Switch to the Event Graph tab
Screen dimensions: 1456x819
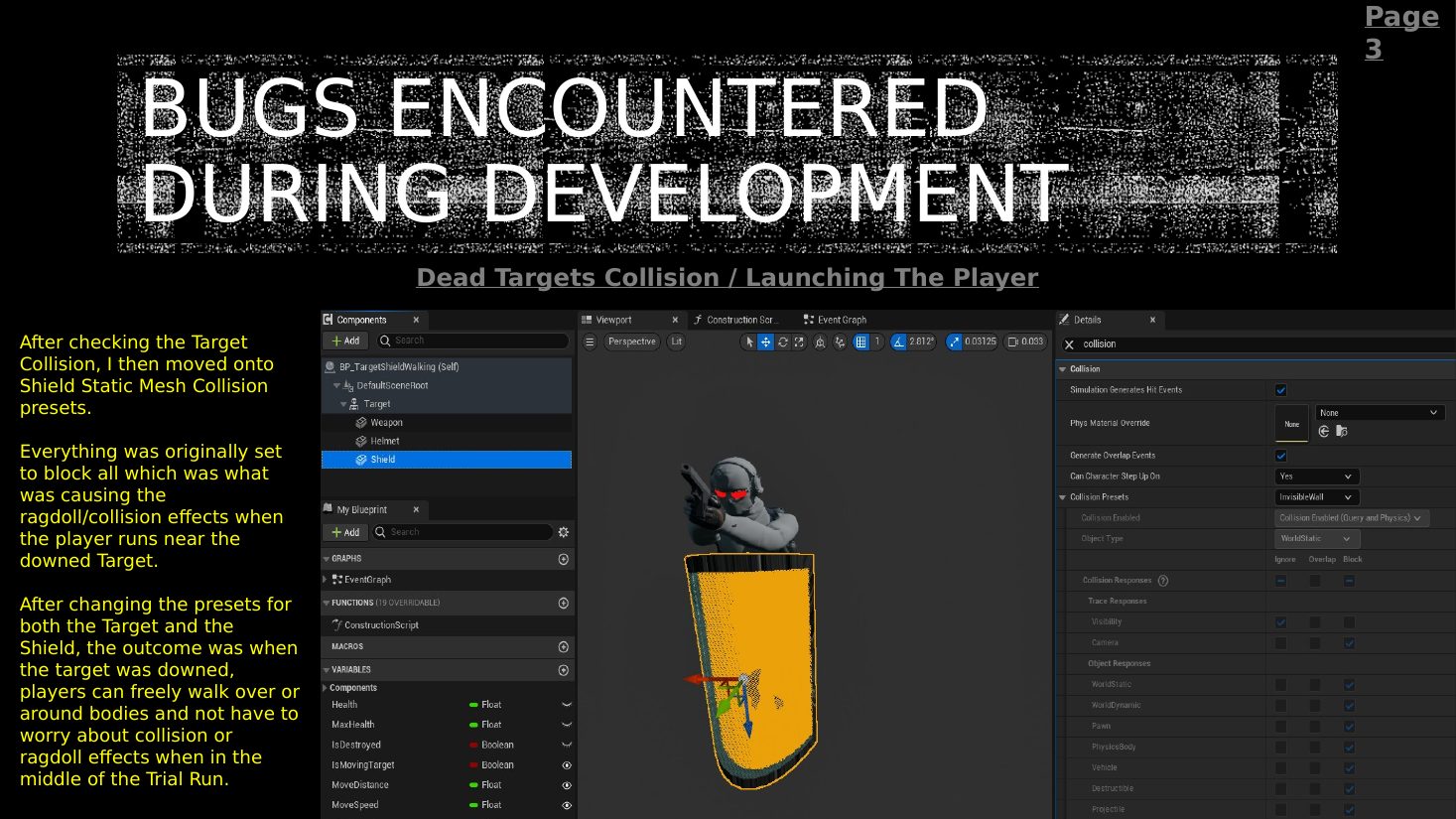(835, 320)
